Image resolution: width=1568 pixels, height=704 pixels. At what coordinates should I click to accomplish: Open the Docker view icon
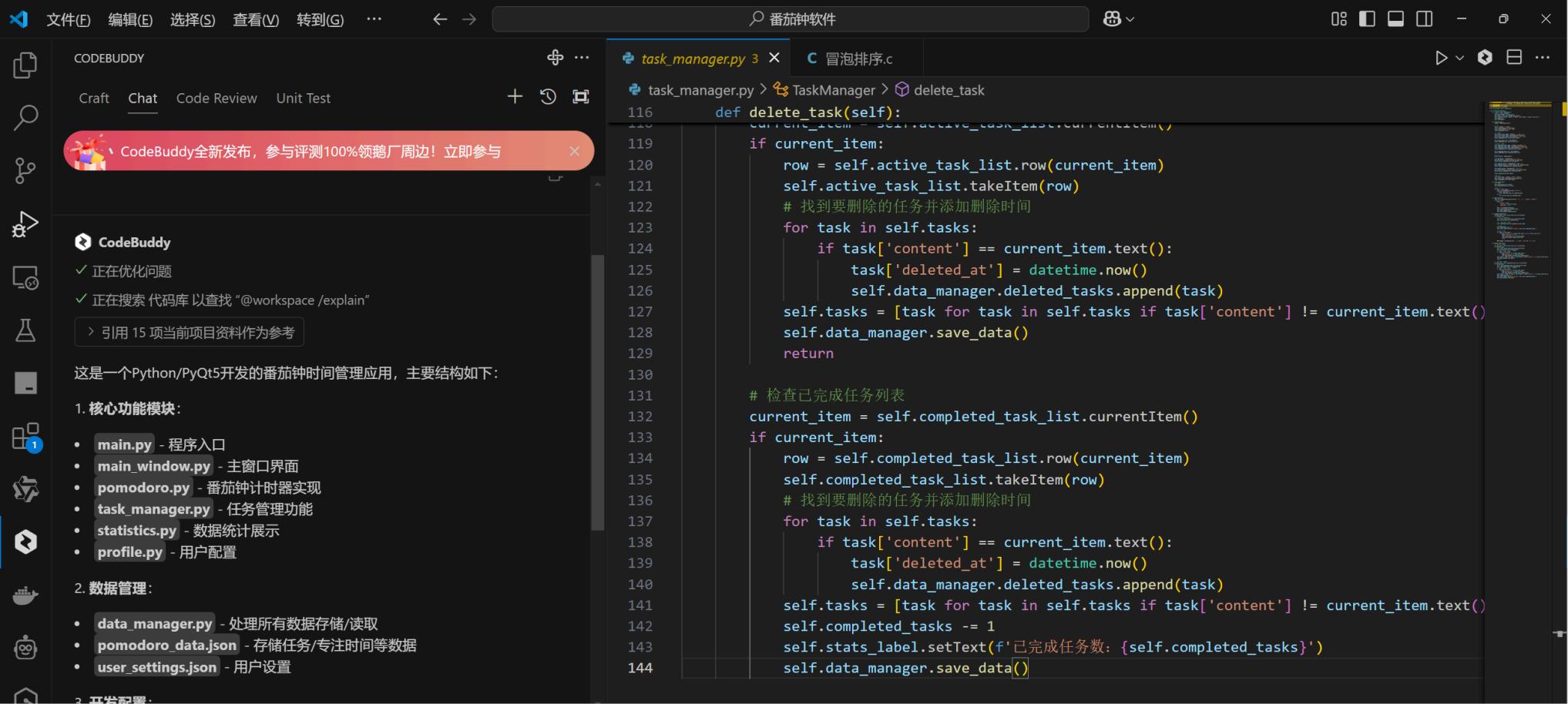pos(25,595)
